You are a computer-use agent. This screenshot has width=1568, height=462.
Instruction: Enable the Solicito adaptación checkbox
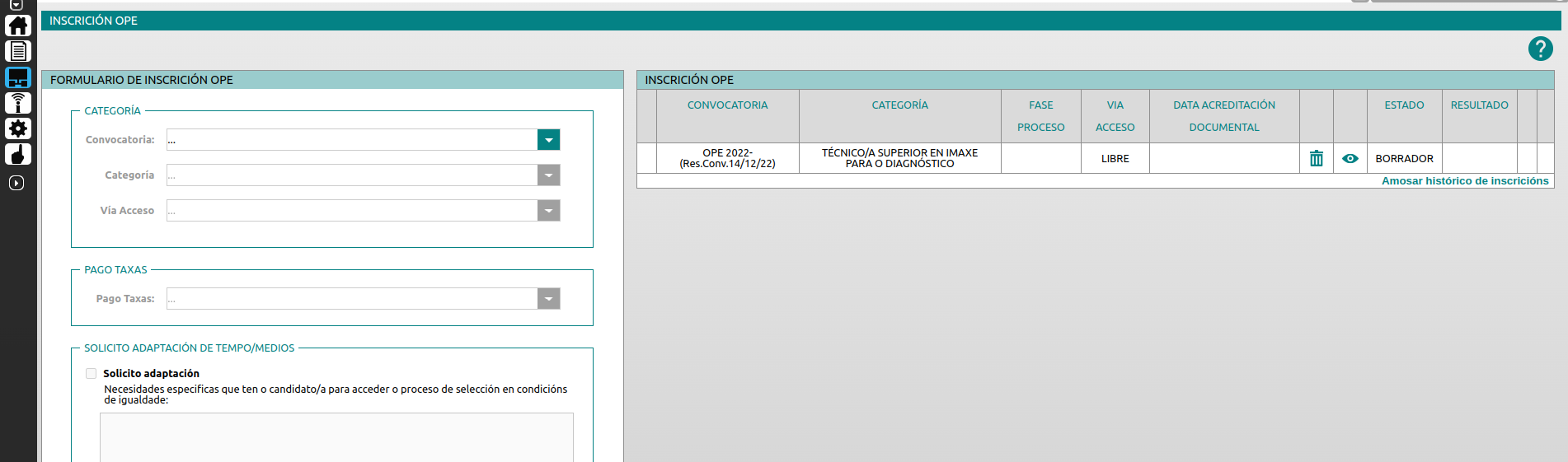92,374
